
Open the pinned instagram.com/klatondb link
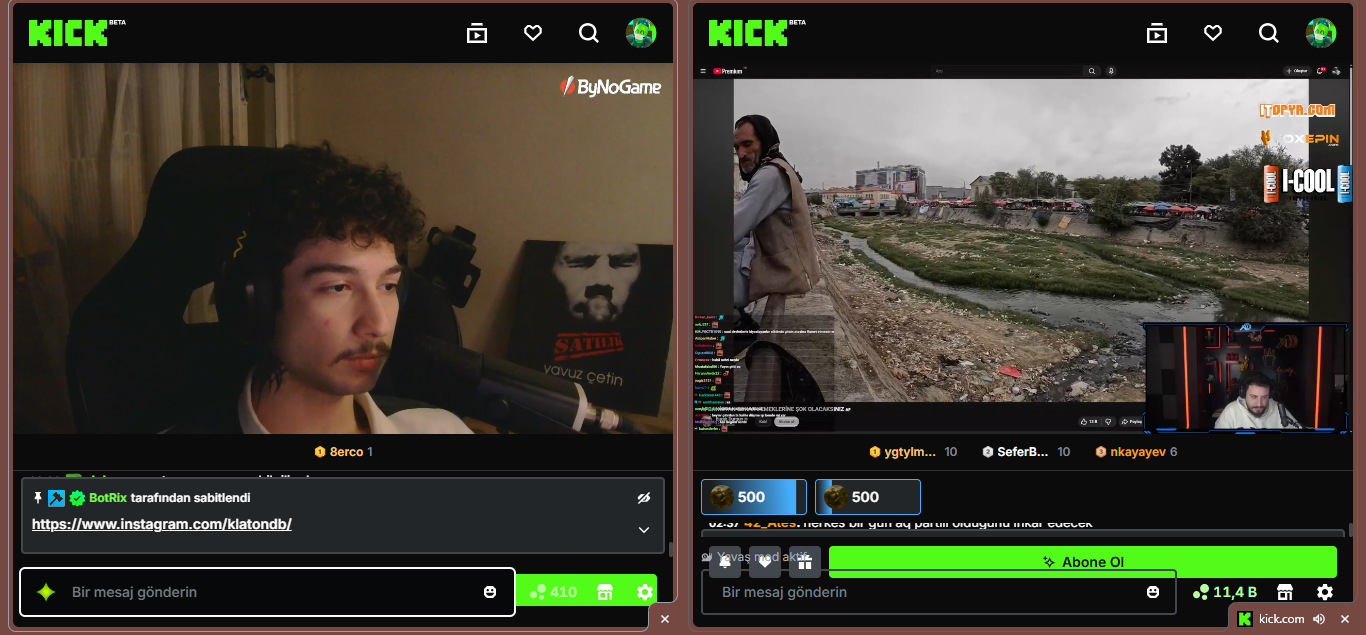coord(162,524)
